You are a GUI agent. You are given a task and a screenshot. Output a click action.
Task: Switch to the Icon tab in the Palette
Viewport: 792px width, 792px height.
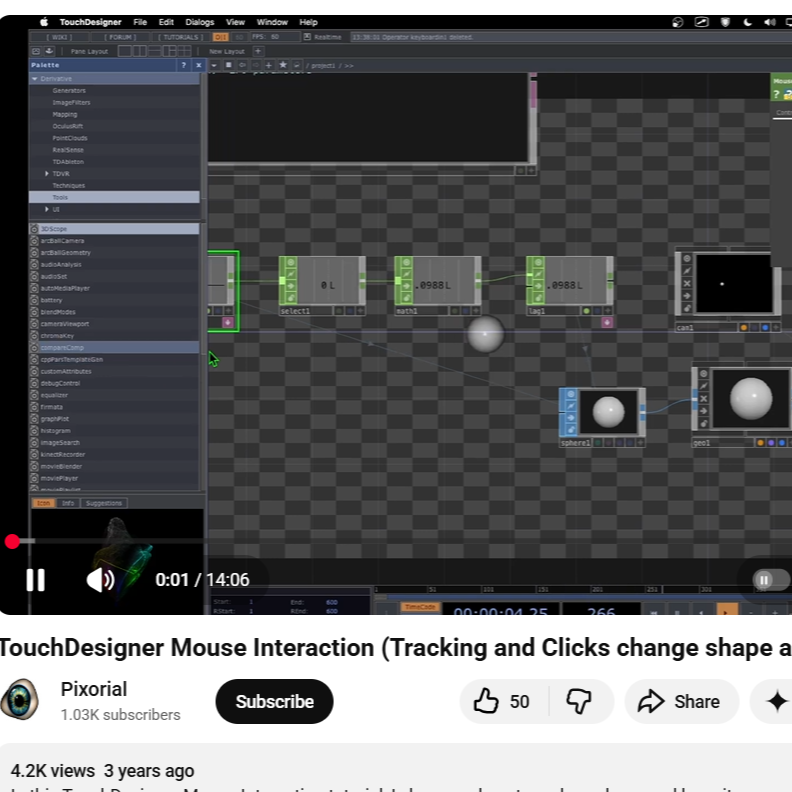pos(43,503)
